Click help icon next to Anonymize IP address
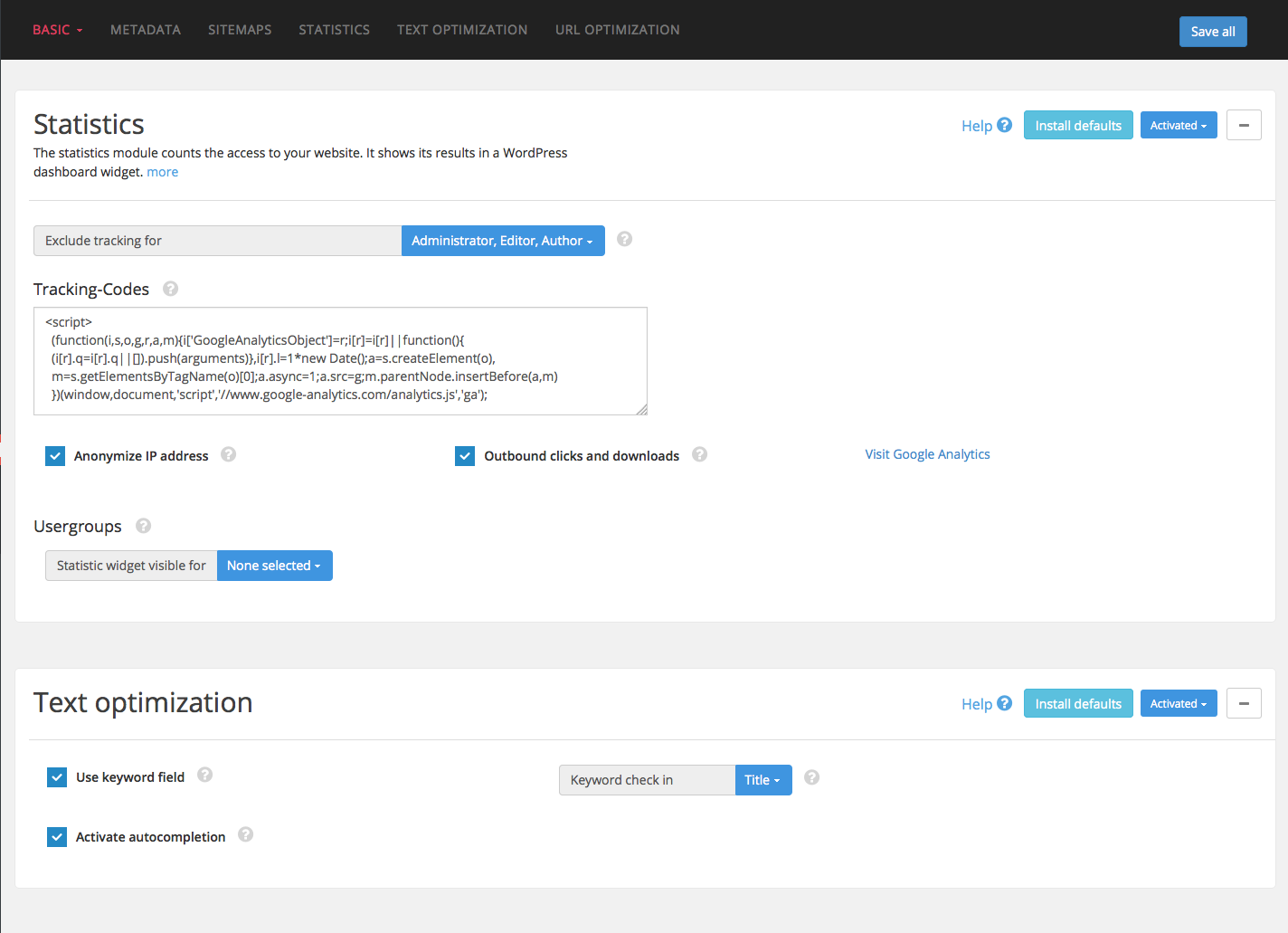Image resolution: width=1288 pixels, height=933 pixels. (229, 454)
